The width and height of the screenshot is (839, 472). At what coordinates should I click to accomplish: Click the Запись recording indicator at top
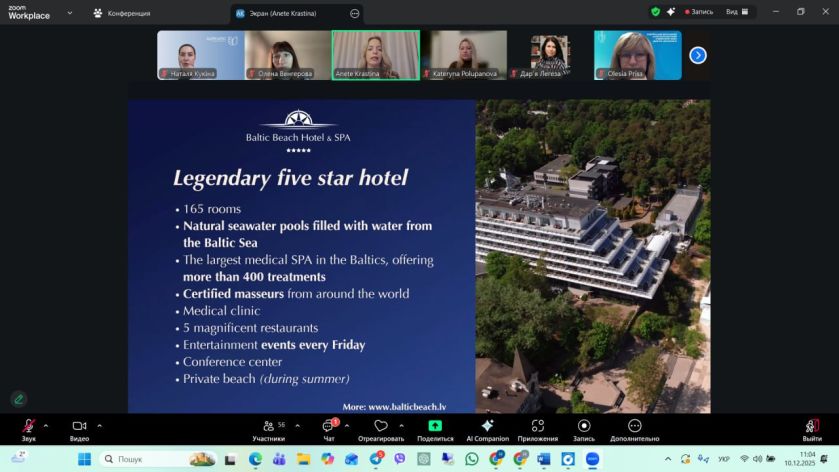(699, 11)
